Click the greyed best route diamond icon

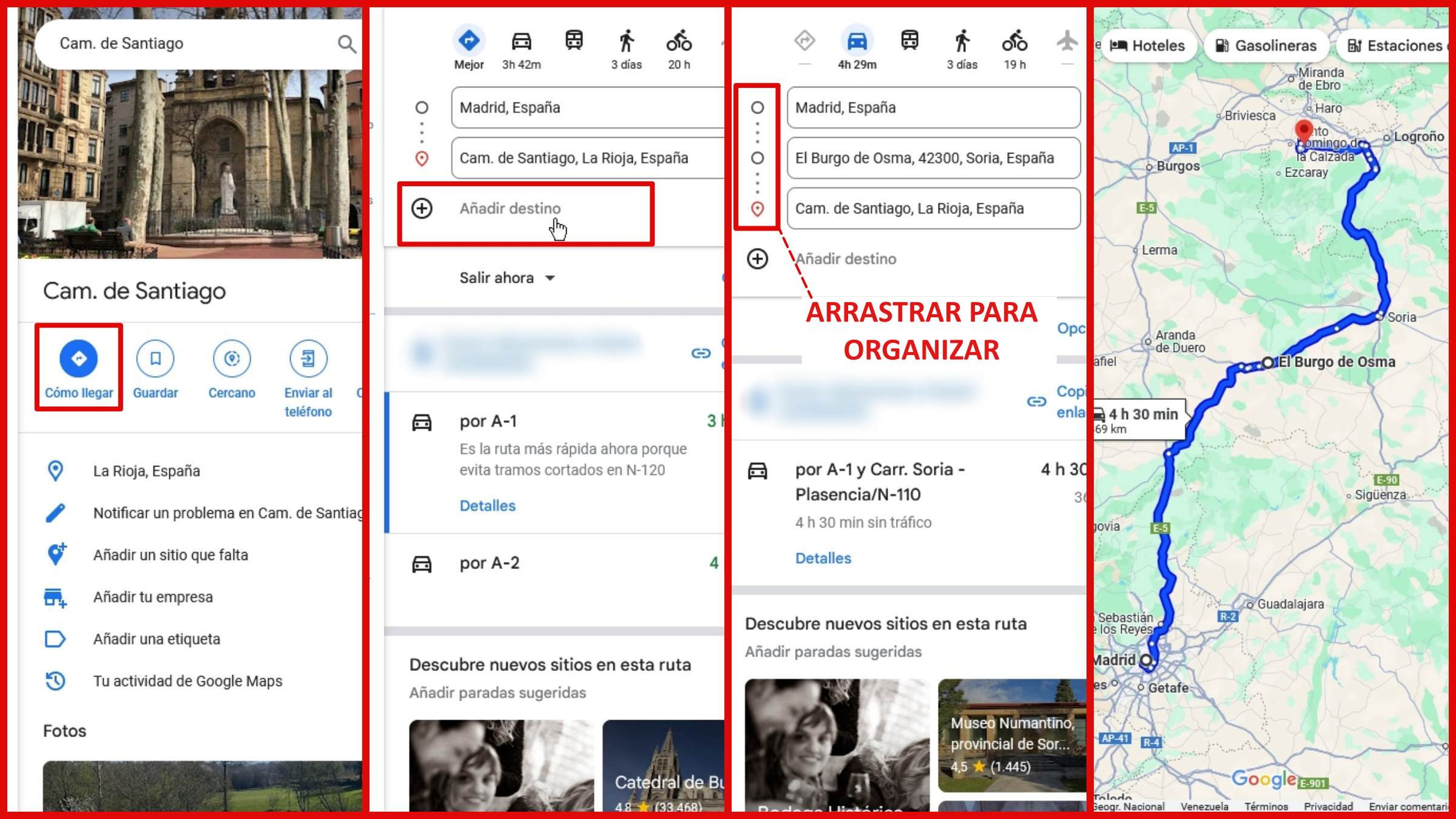(804, 41)
